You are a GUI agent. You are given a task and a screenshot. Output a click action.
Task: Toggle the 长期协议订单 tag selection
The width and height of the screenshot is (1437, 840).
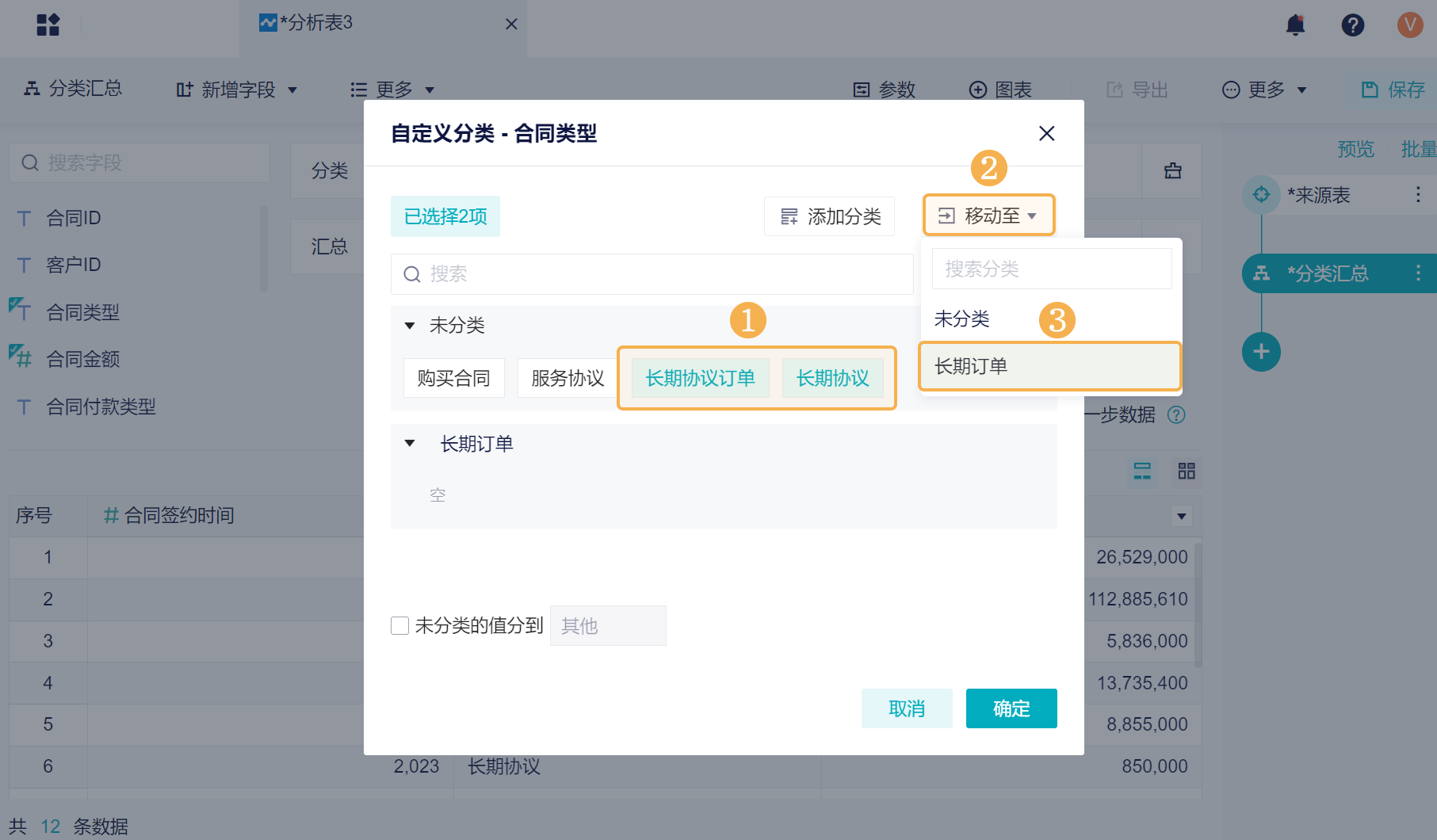coord(700,378)
